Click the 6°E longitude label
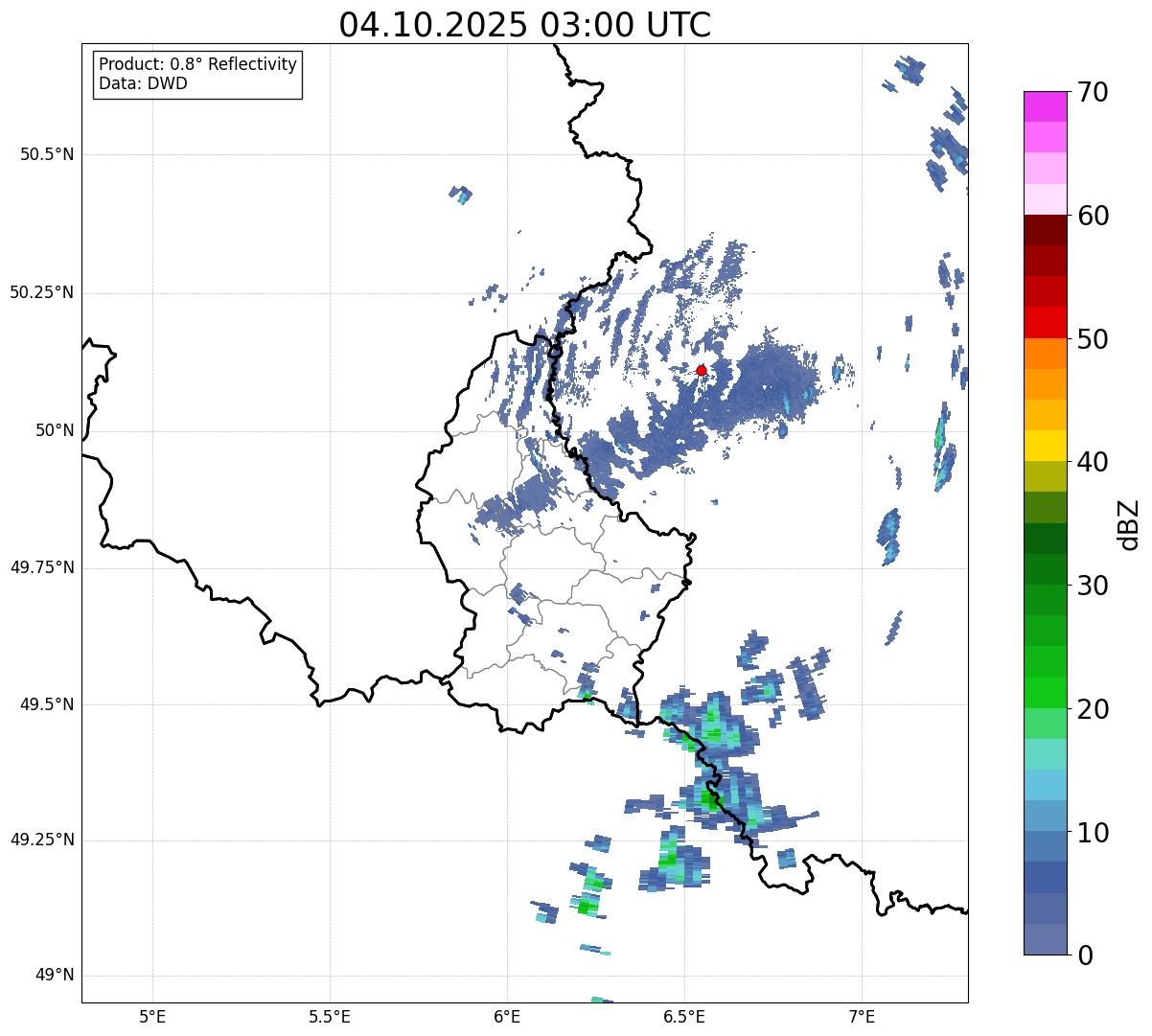Screen dimensions: 1152x1036 [x=507, y=1016]
